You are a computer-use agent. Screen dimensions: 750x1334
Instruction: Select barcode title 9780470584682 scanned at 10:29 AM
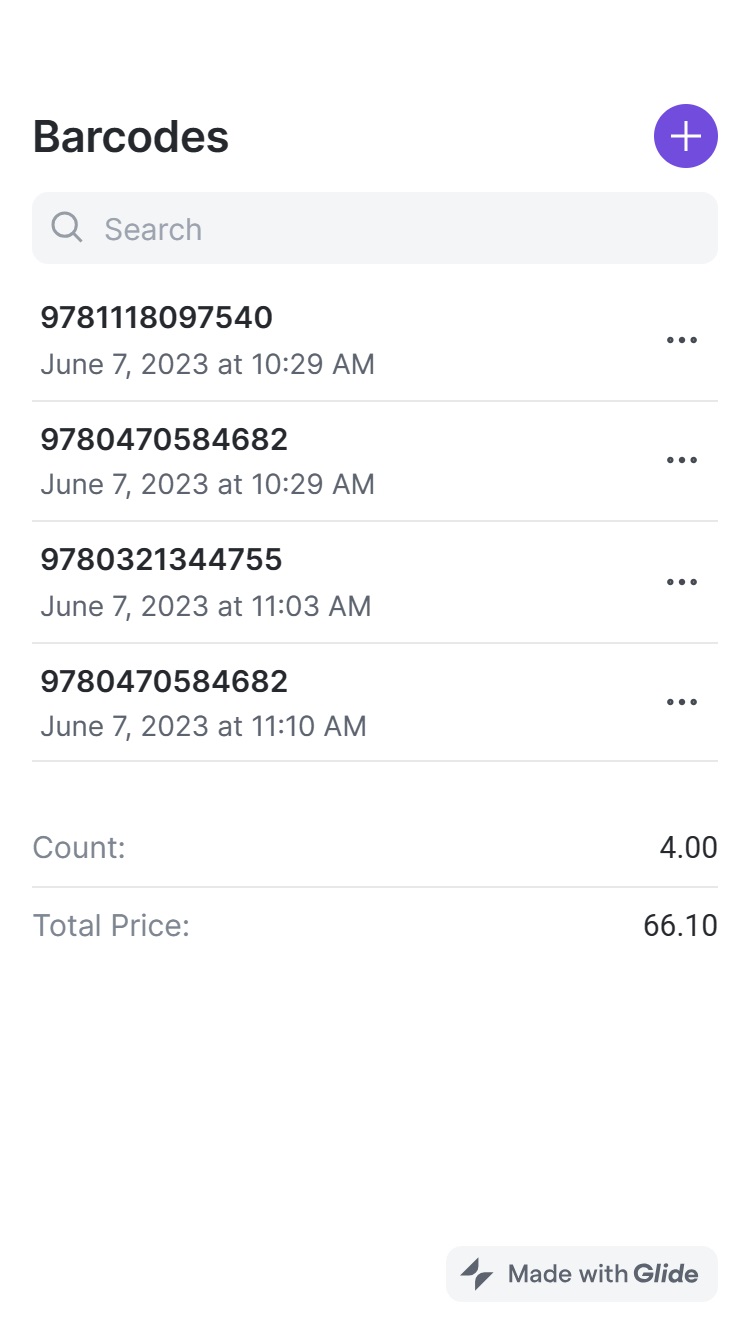point(164,439)
